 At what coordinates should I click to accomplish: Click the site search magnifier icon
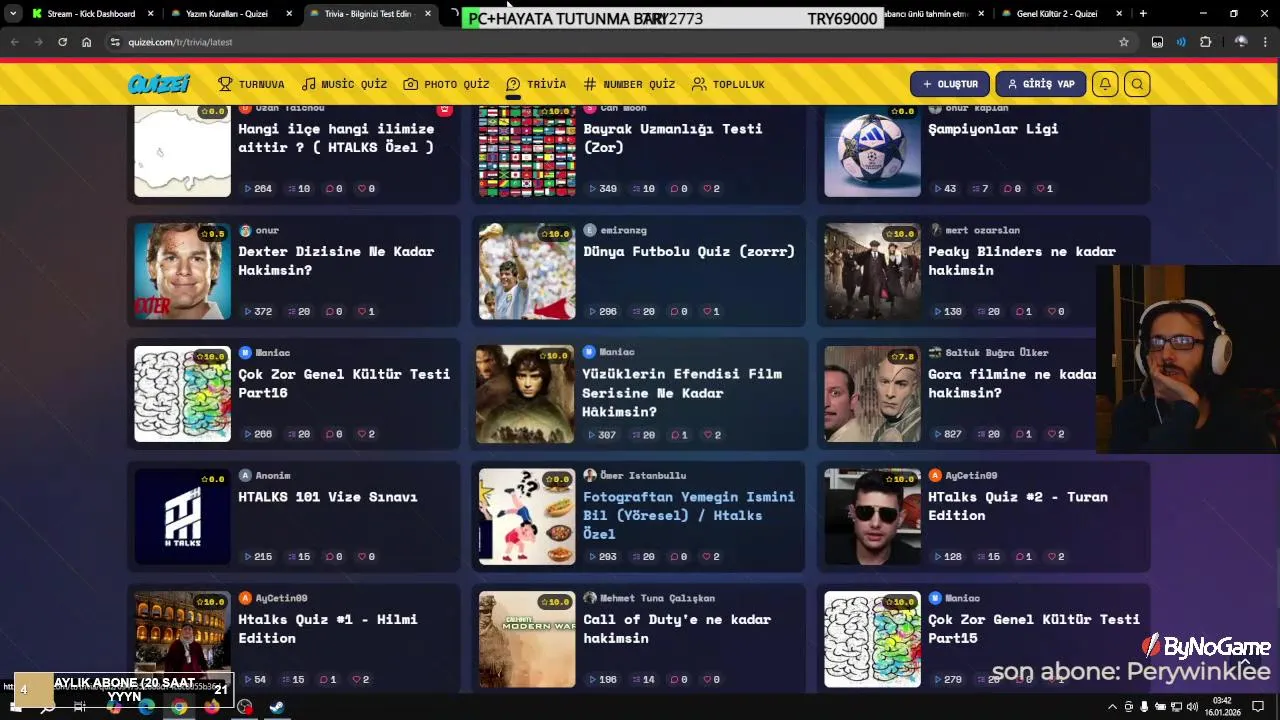point(1137,84)
